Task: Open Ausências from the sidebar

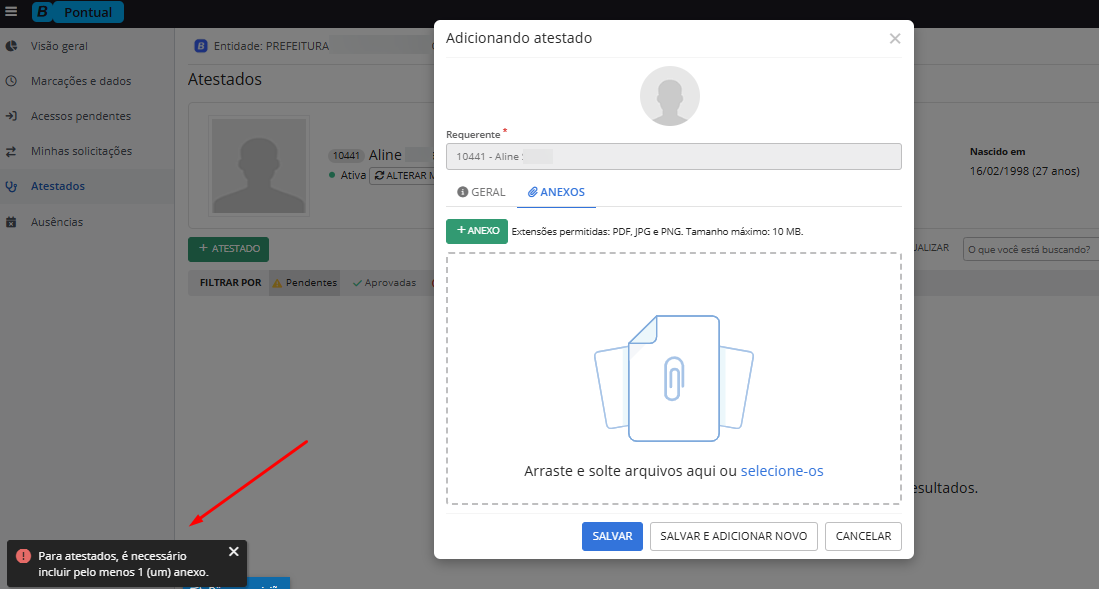Action: coord(57,222)
